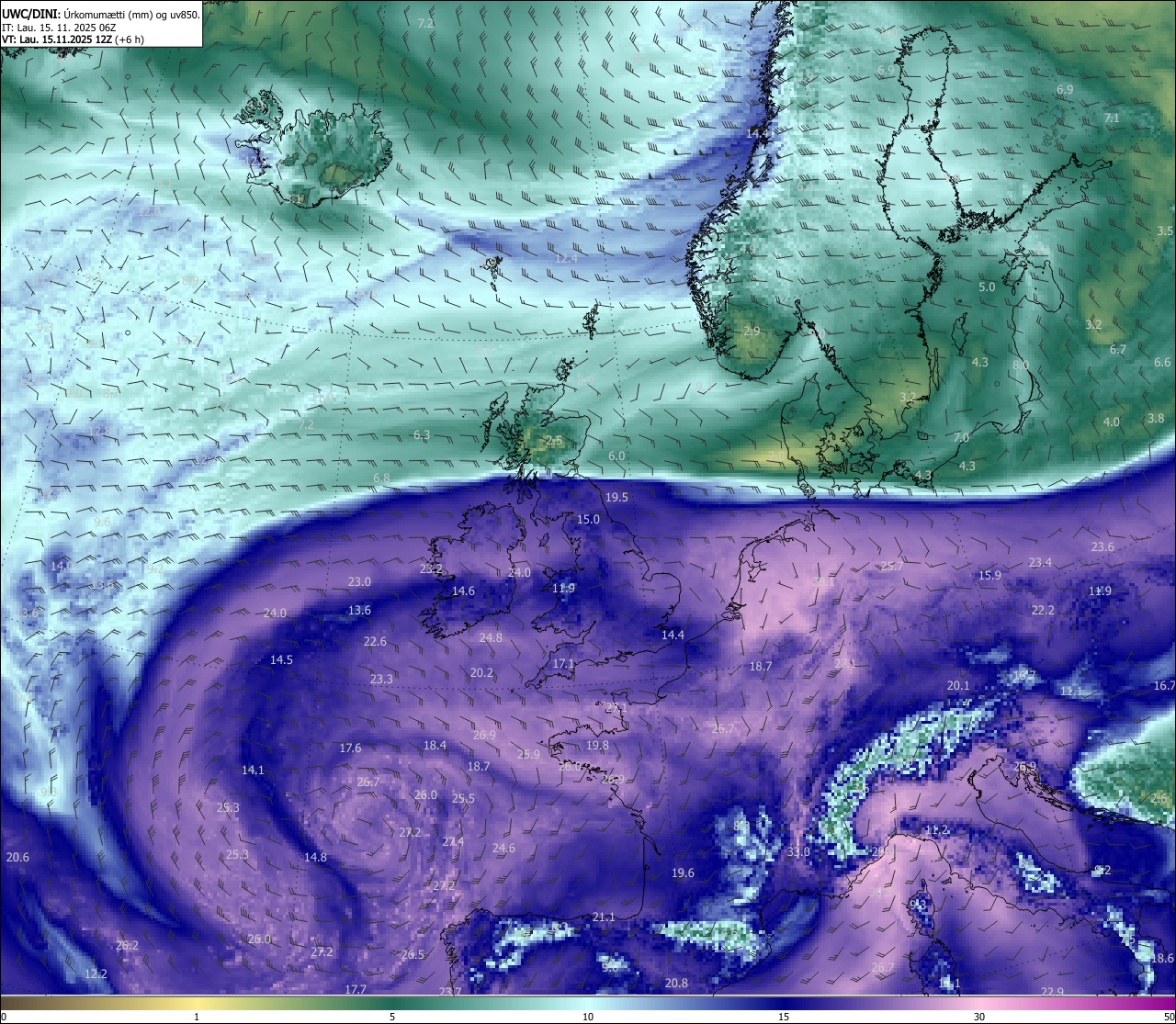Click the 14.1 value in the Atlantic

(253, 770)
